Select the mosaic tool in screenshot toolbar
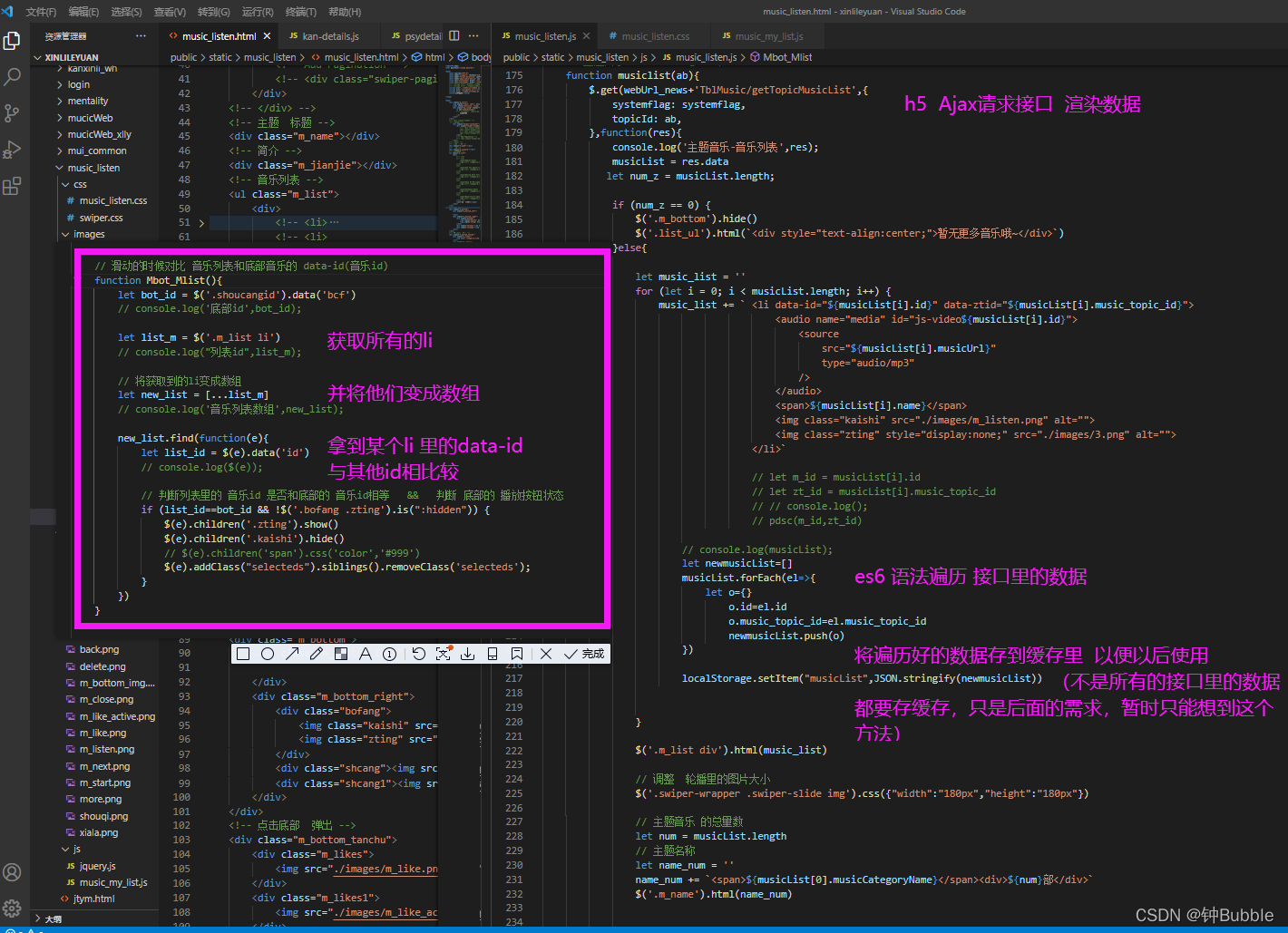This screenshot has height=933, width=1288. 341,654
